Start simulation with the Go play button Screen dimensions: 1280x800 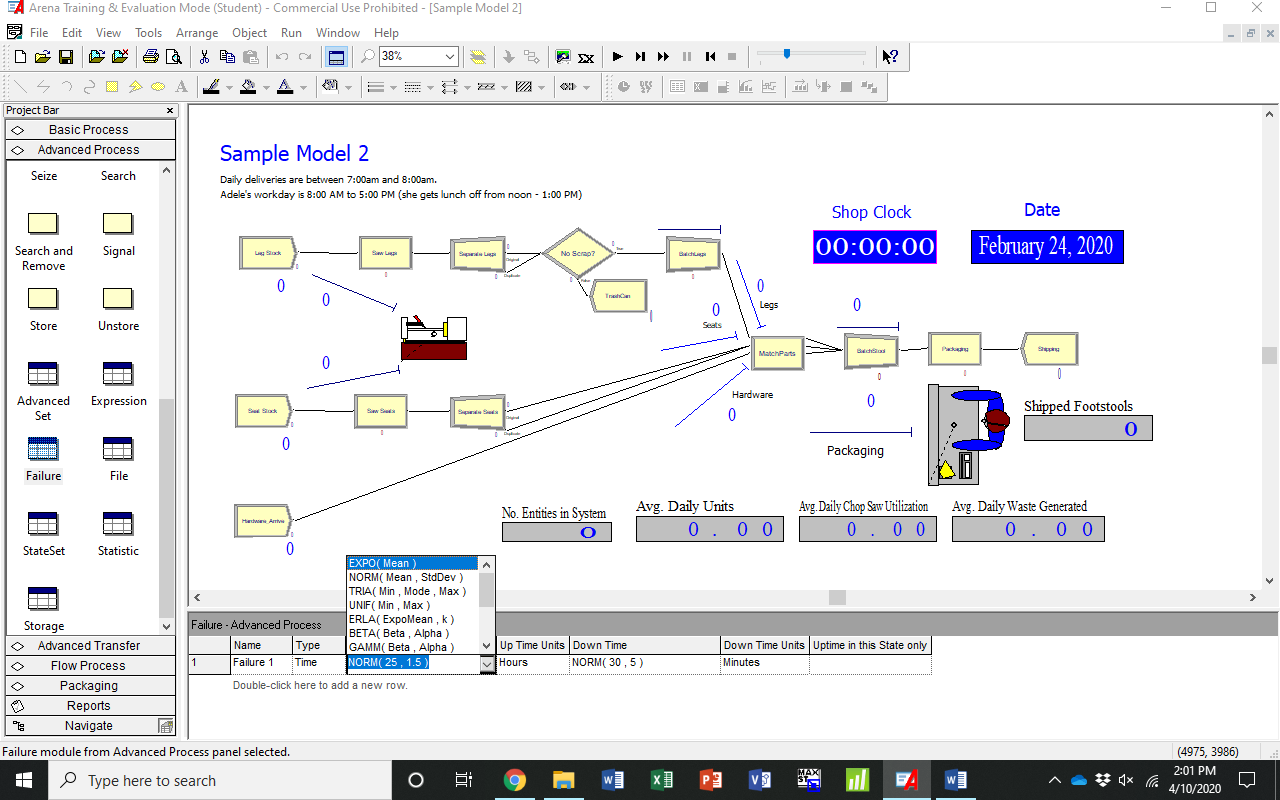[x=617, y=57]
